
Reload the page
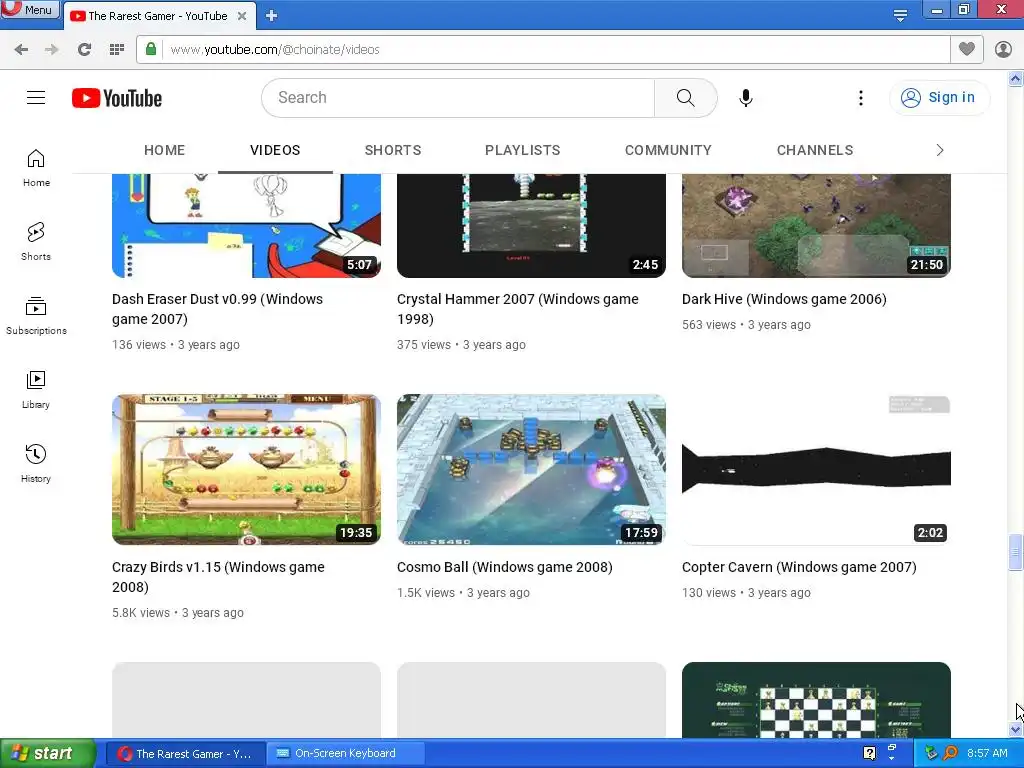(84, 50)
